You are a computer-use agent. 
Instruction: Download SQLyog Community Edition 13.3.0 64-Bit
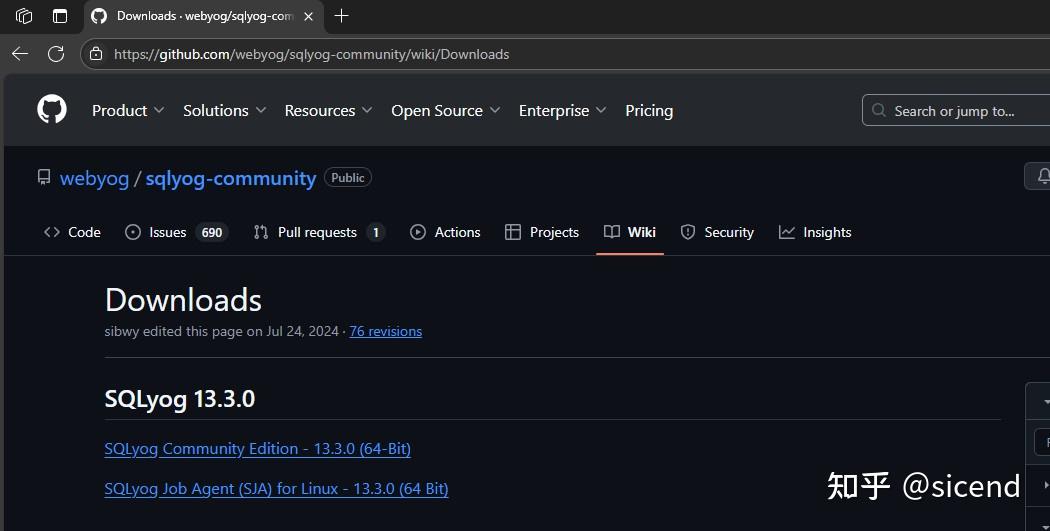(x=257, y=449)
